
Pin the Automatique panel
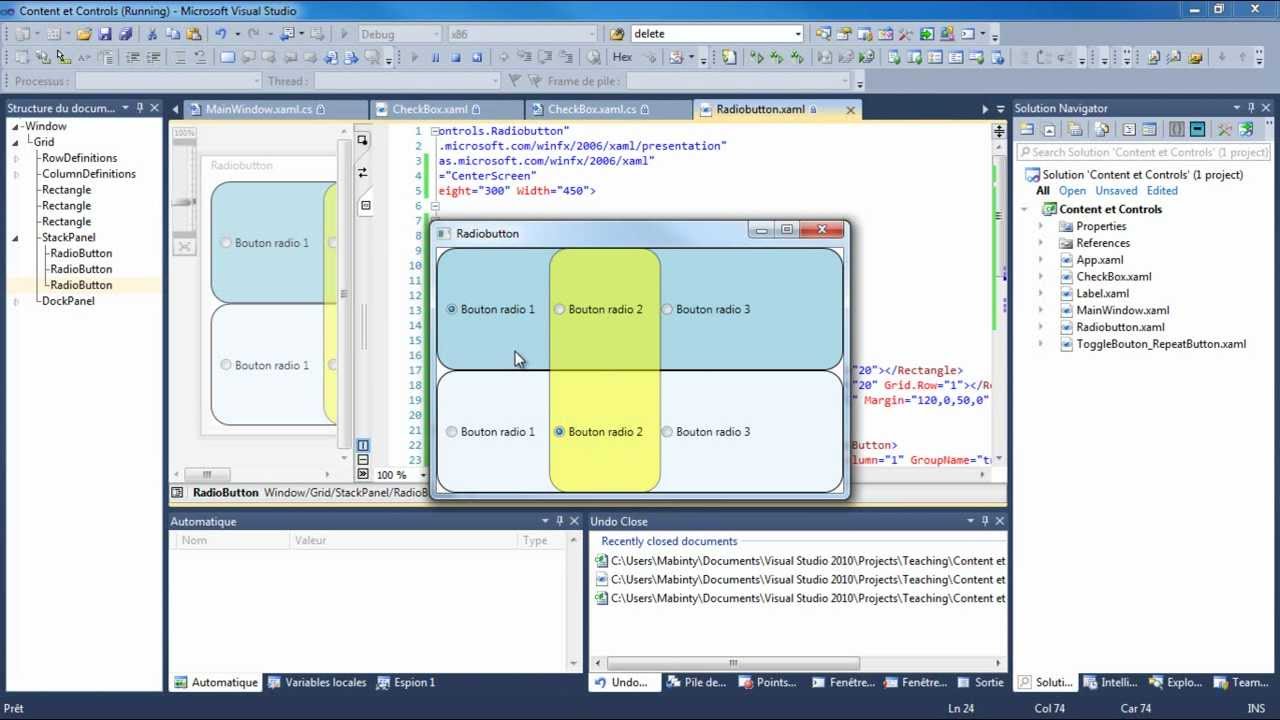(x=560, y=521)
